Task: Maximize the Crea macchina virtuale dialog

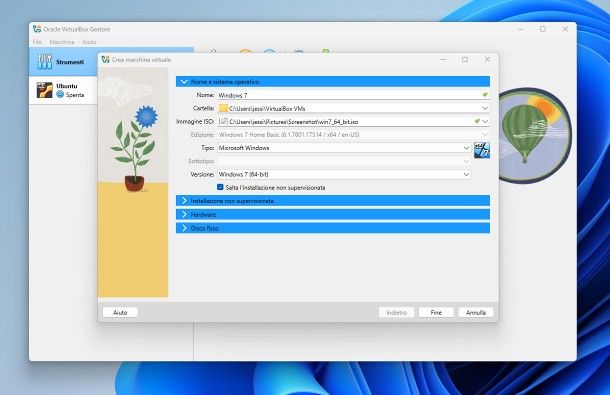Action: 465,60
